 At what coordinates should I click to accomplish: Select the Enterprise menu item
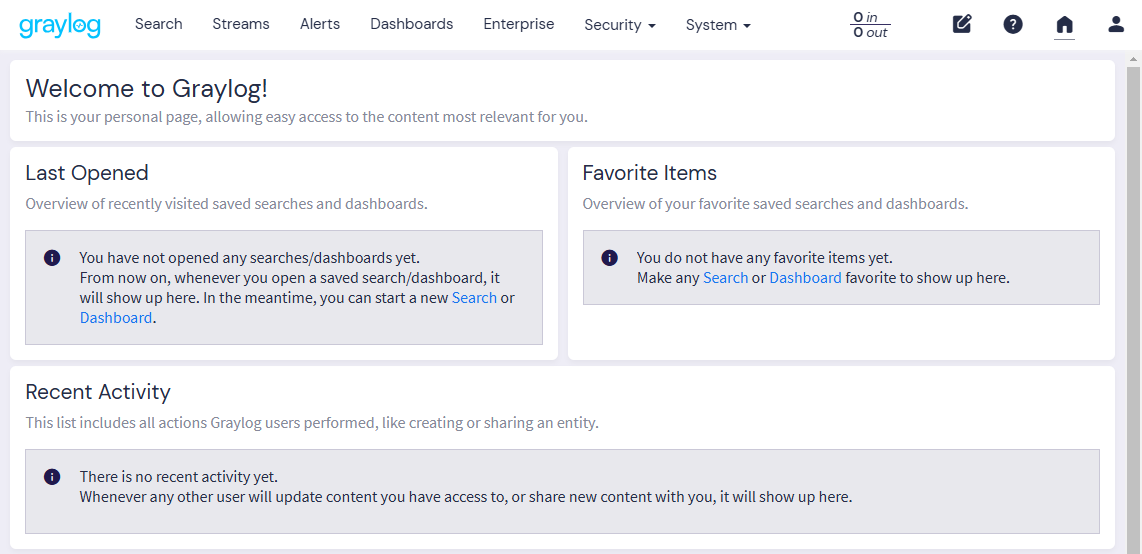tap(518, 24)
